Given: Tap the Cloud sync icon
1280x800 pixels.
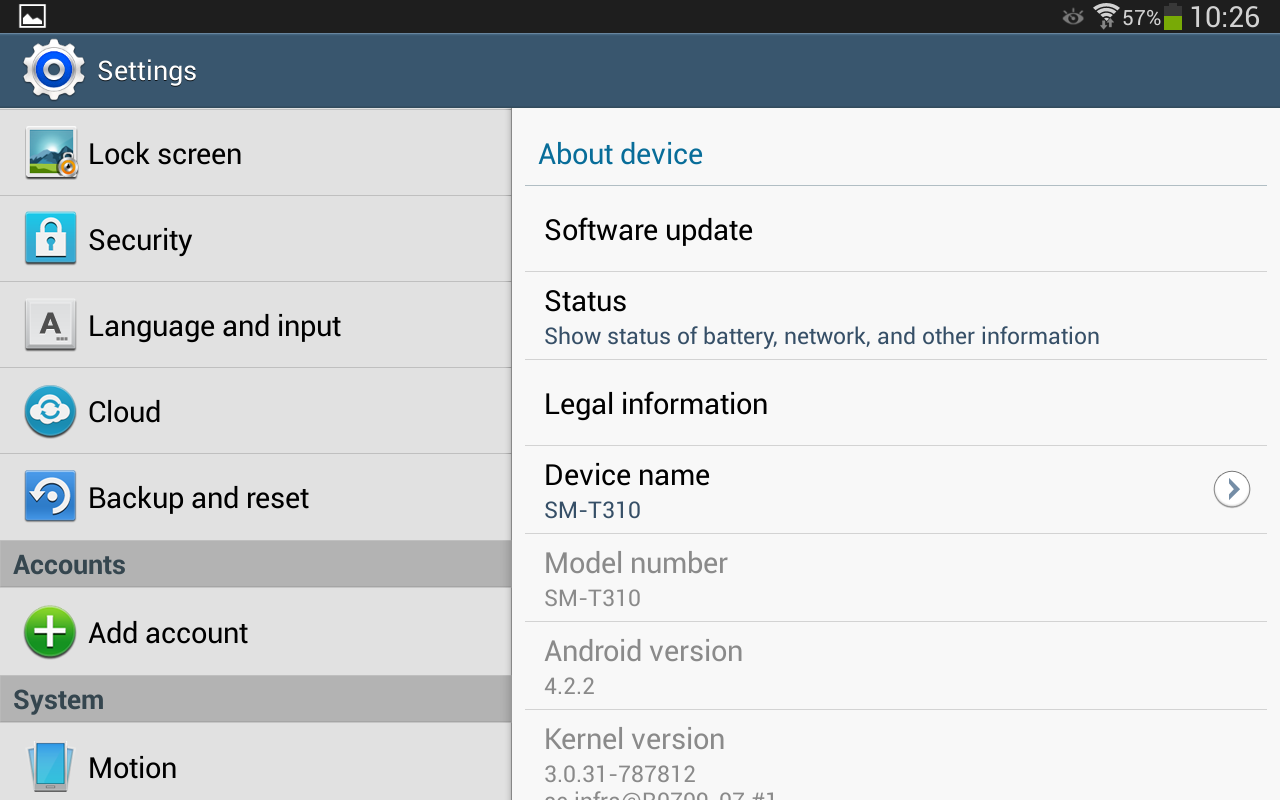Looking at the screenshot, I should coord(51,411).
